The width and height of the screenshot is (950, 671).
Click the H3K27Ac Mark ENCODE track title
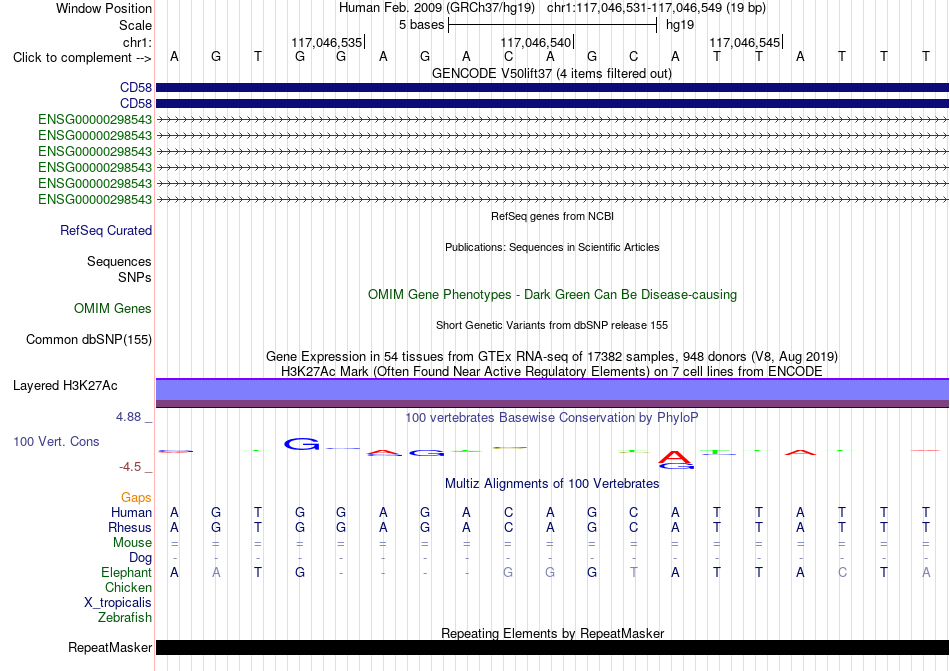552,371
